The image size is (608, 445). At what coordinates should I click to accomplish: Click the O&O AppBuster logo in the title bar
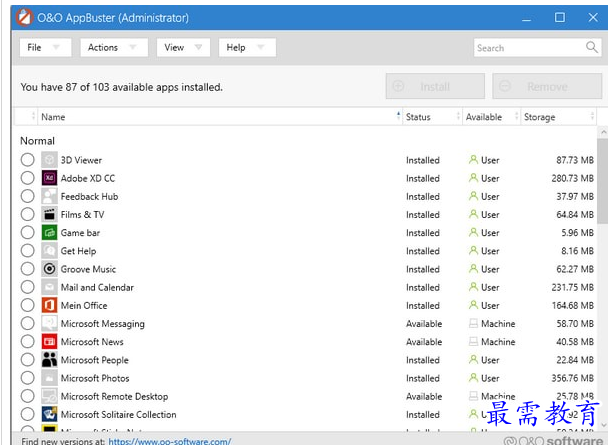(24, 17)
